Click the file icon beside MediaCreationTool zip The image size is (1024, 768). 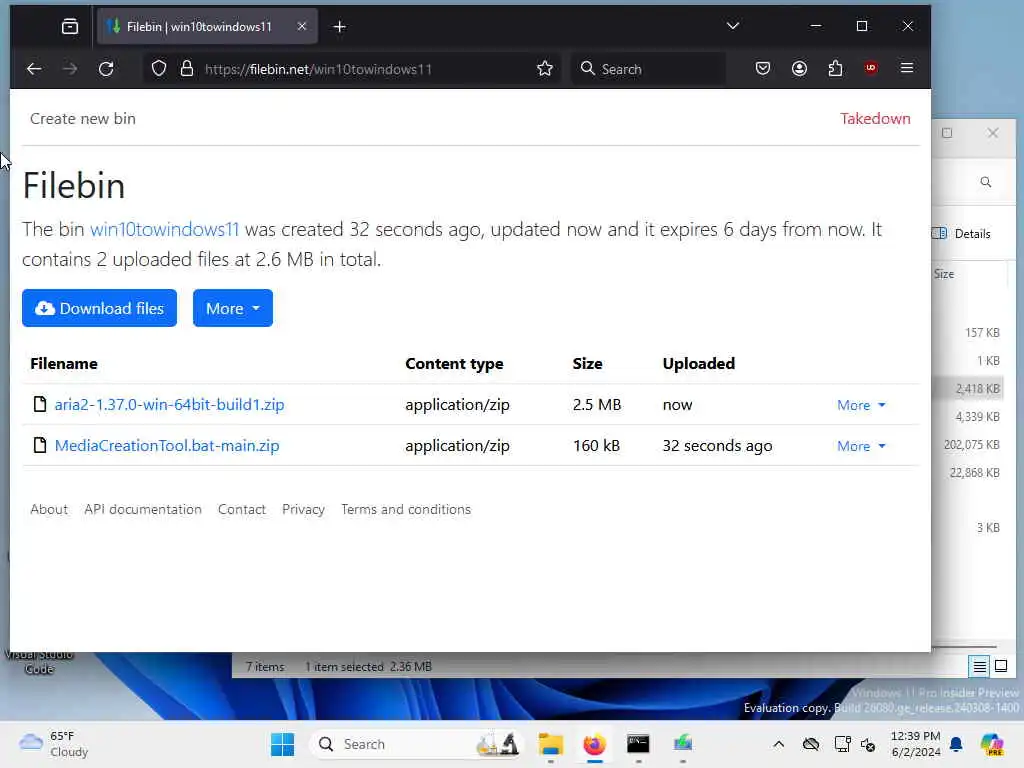(40, 445)
